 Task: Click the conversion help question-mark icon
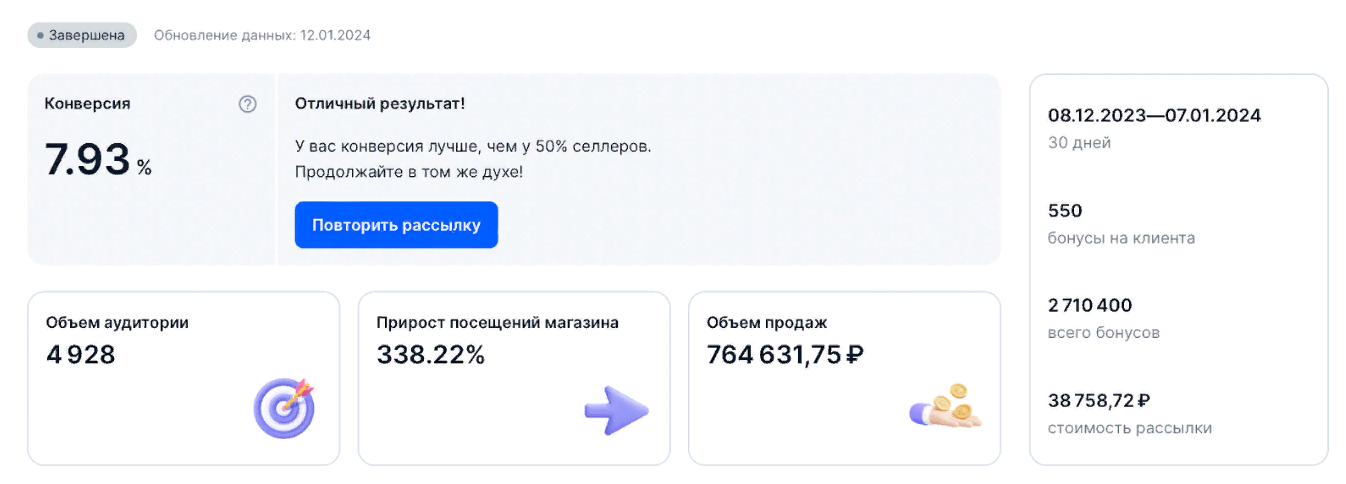click(248, 104)
